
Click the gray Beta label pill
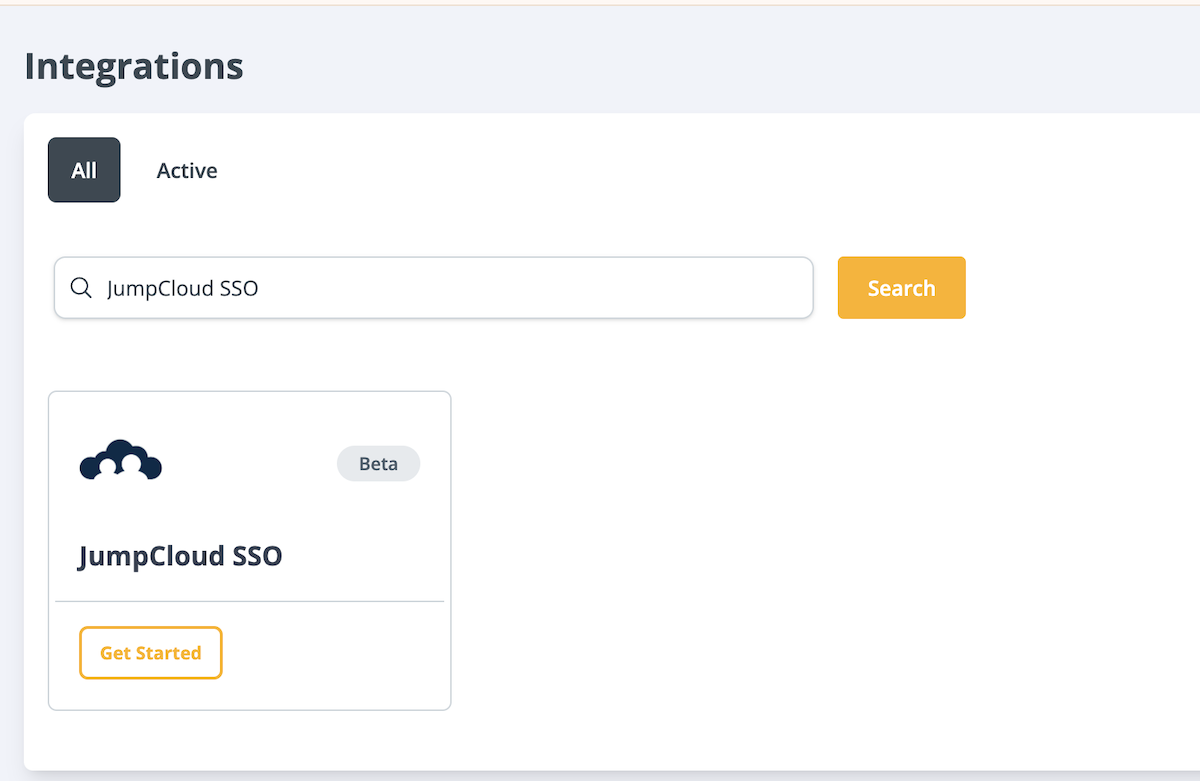(378, 464)
